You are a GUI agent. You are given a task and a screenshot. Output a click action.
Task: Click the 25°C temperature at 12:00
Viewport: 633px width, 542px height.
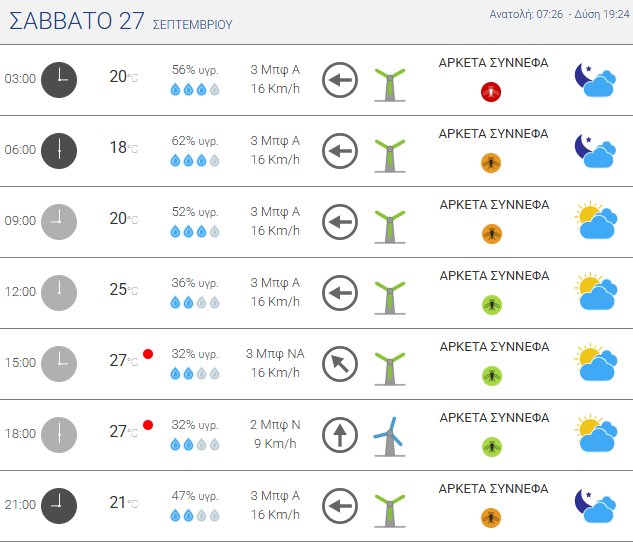tap(124, 289)
